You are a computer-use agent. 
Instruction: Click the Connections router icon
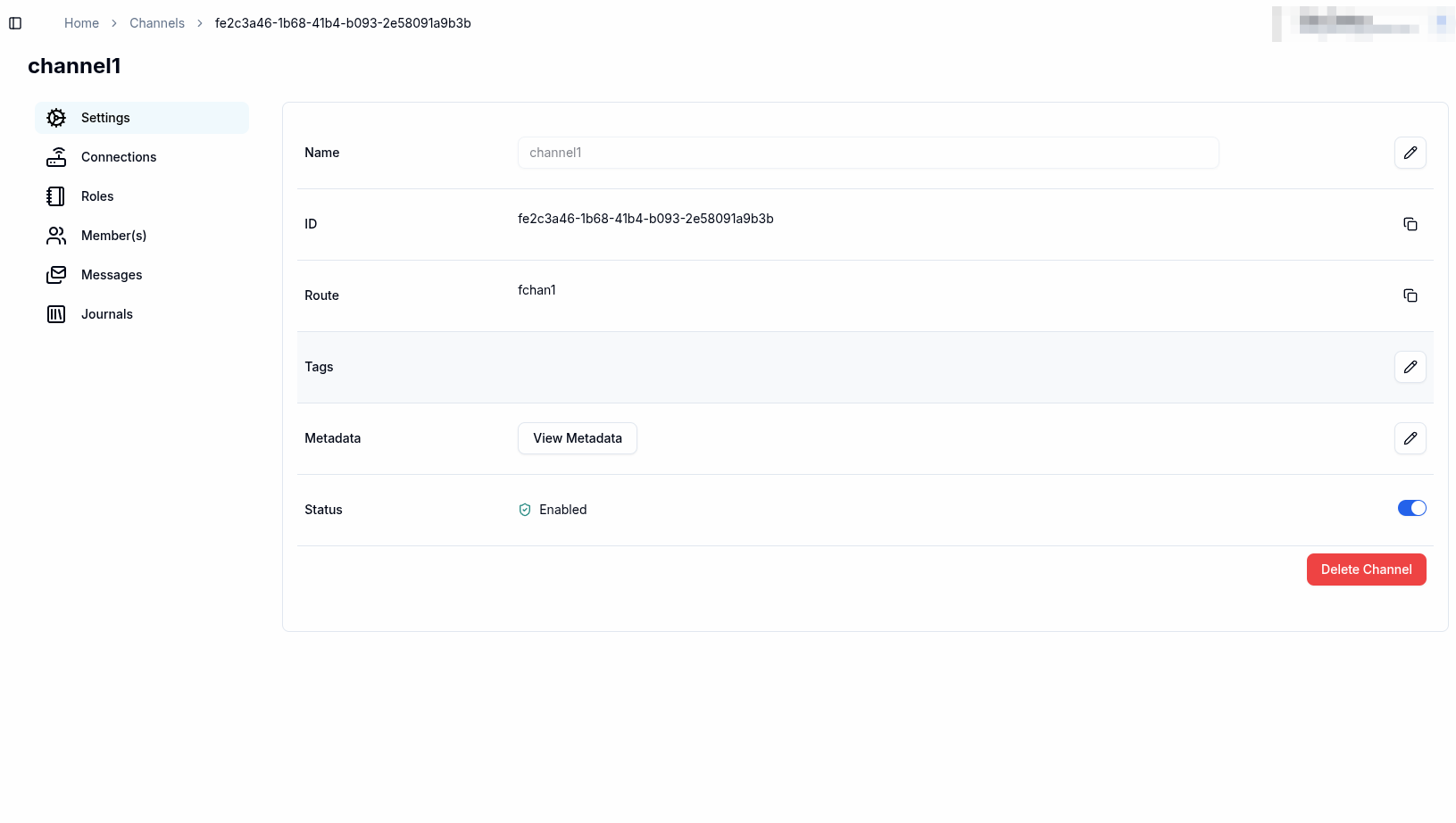click(x=56, y=157)
